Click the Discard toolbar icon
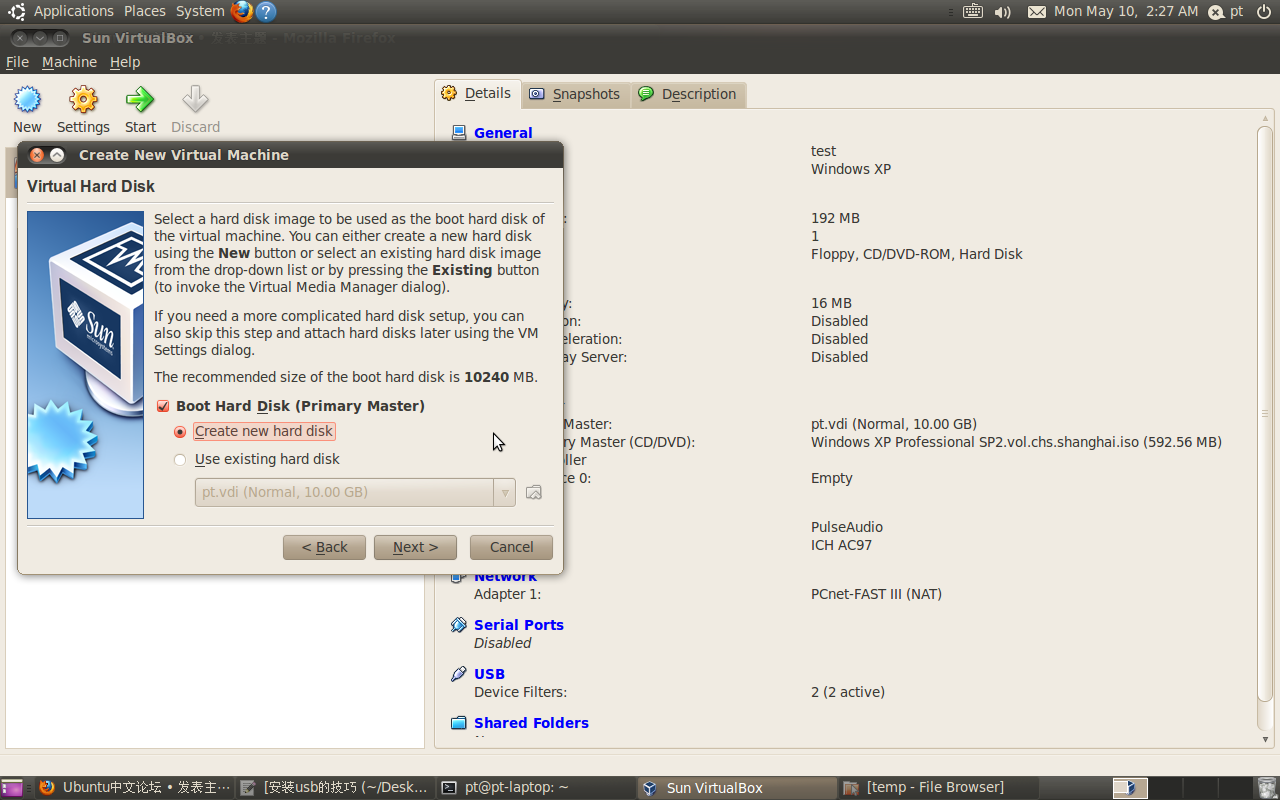Image resolution: width=1280 pixels, height=800 pixels. (x=195, y=100)
